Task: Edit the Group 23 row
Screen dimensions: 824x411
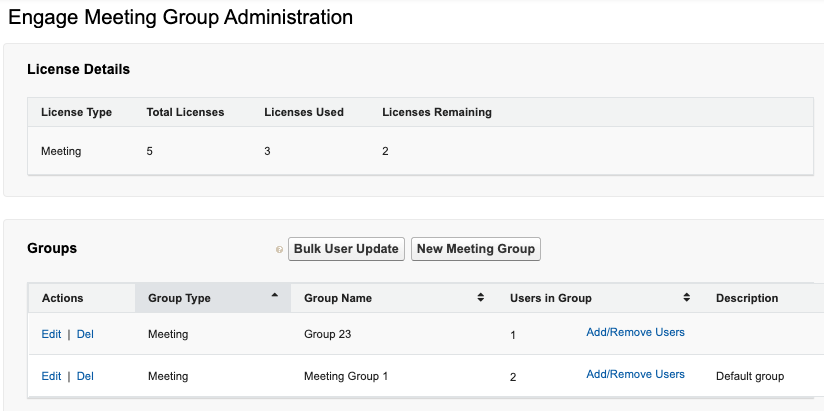Action: [51, 334]
